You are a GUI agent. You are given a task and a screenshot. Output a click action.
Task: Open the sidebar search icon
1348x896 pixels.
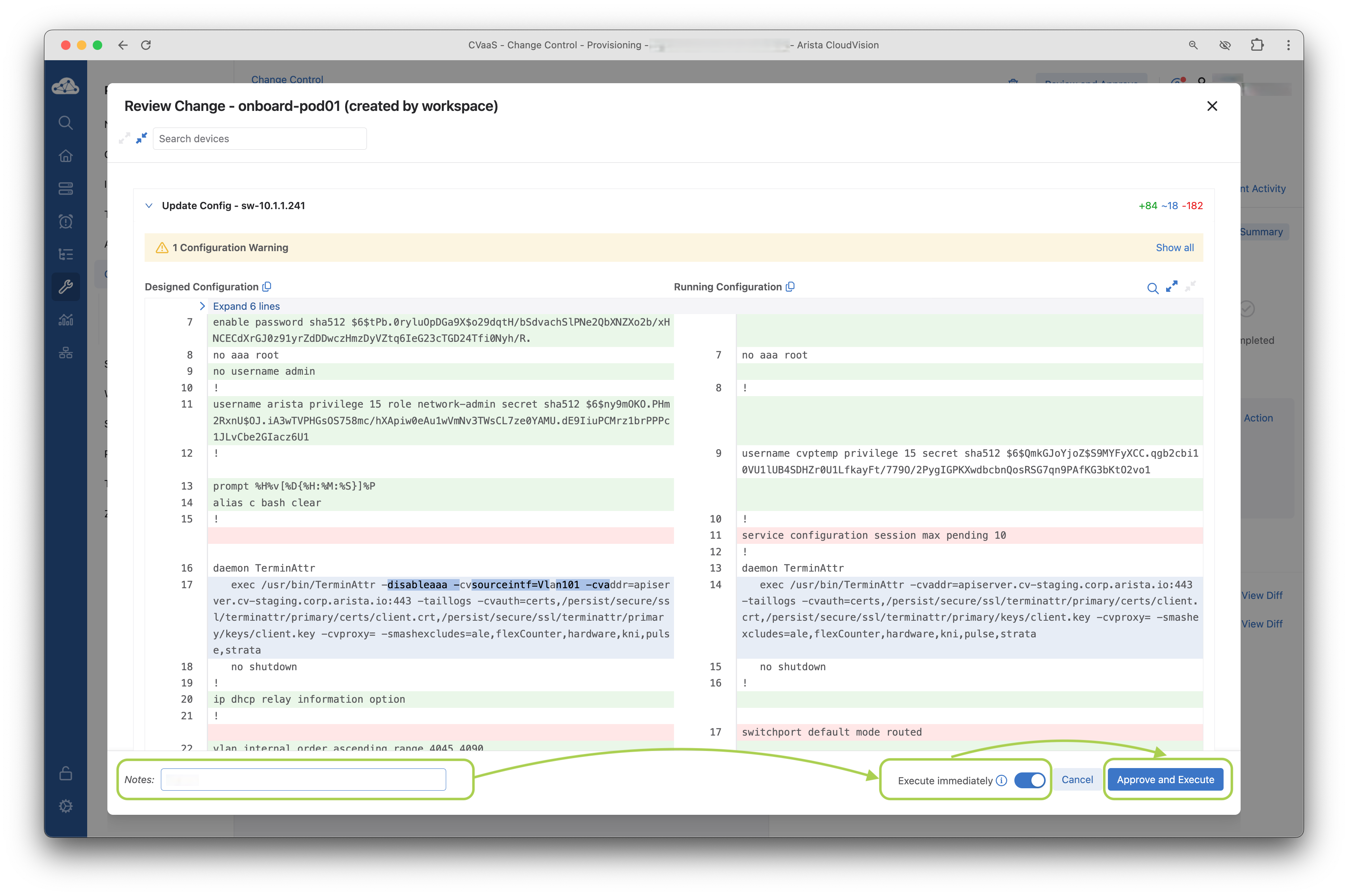(x=66, y=123)
